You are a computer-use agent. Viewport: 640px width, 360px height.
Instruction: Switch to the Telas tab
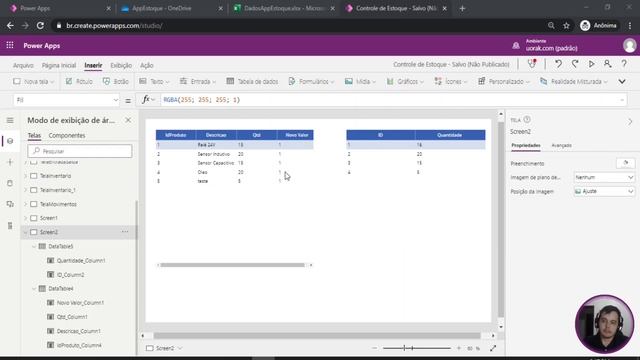[x=34, y=136]
